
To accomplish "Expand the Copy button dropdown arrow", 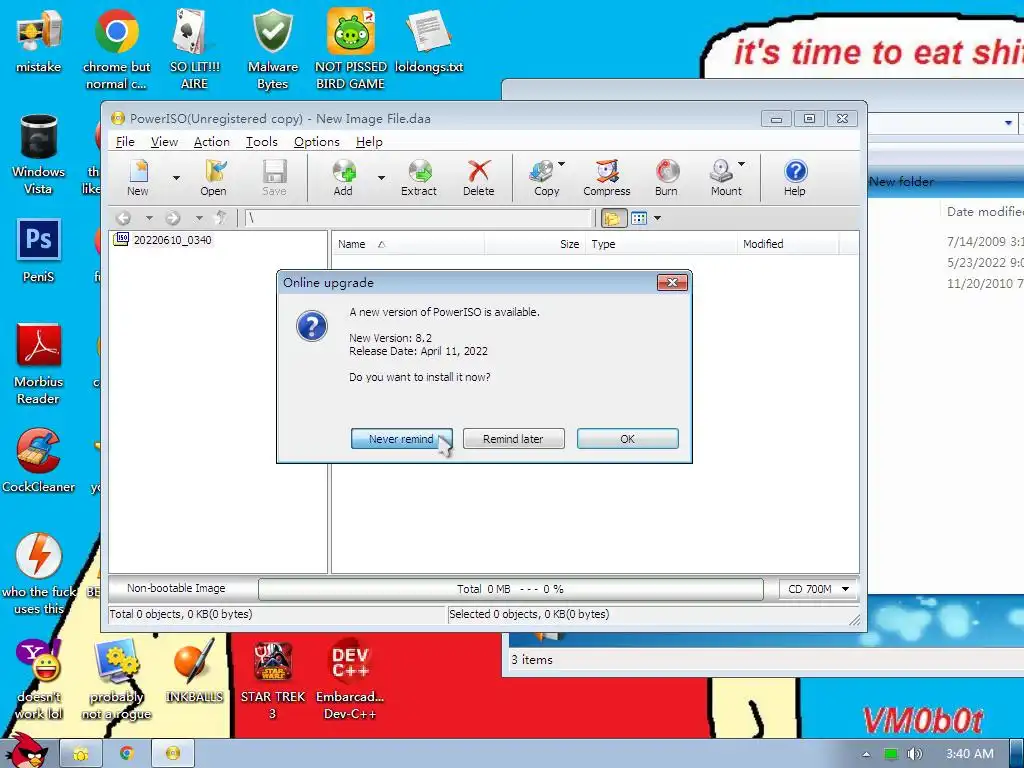I will tap(562, 164).
